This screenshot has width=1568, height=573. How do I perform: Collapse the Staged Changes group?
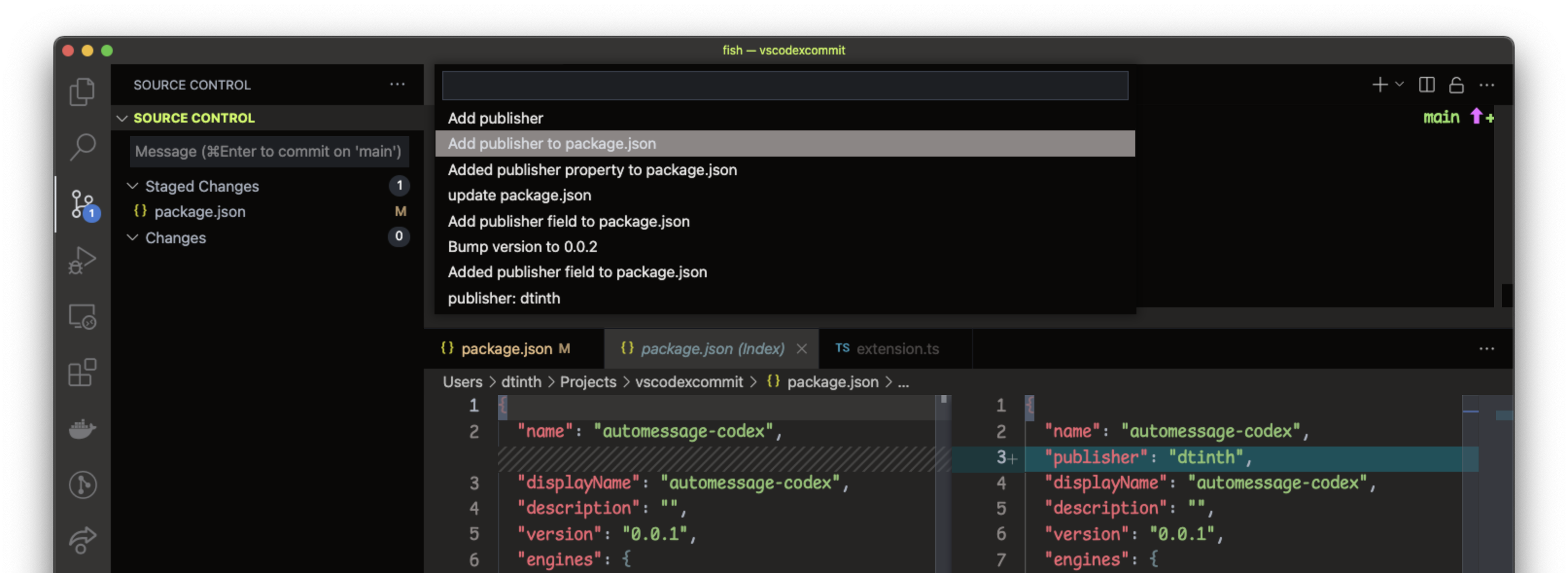(x=132, y=186)
